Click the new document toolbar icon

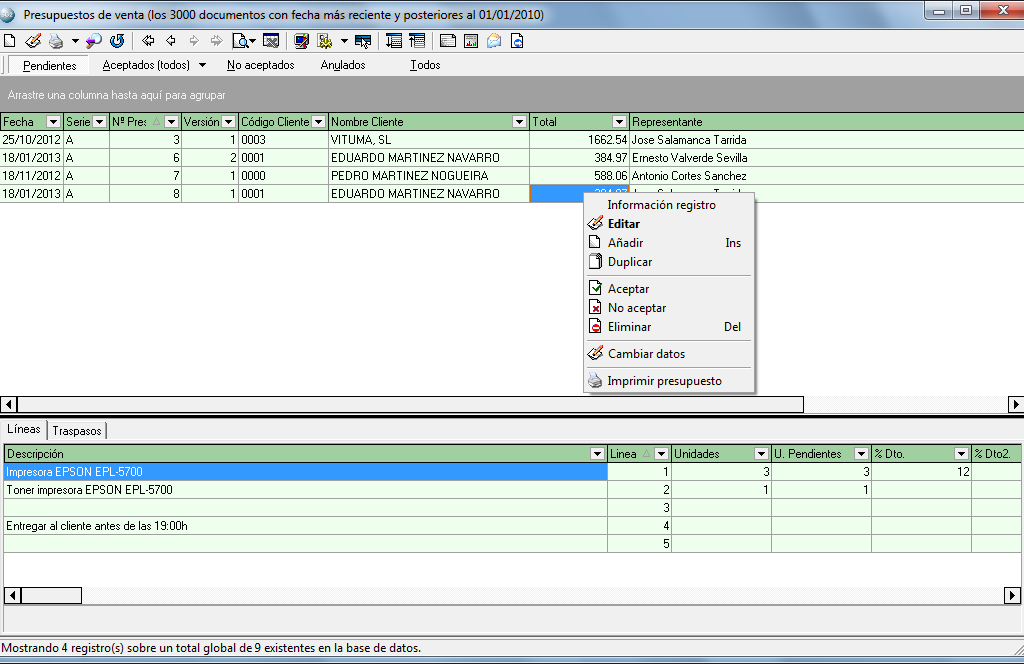point(10,41)
